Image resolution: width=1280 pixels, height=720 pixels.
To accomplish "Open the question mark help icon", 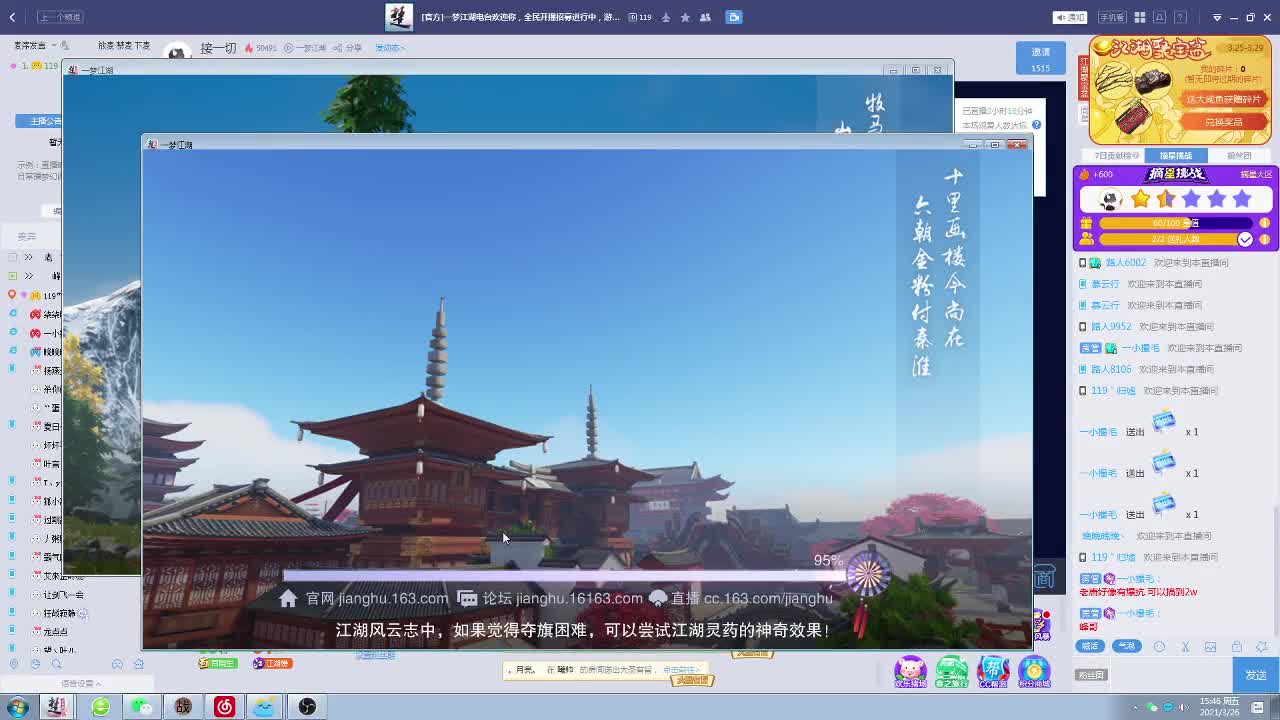I will point(1182,17).
